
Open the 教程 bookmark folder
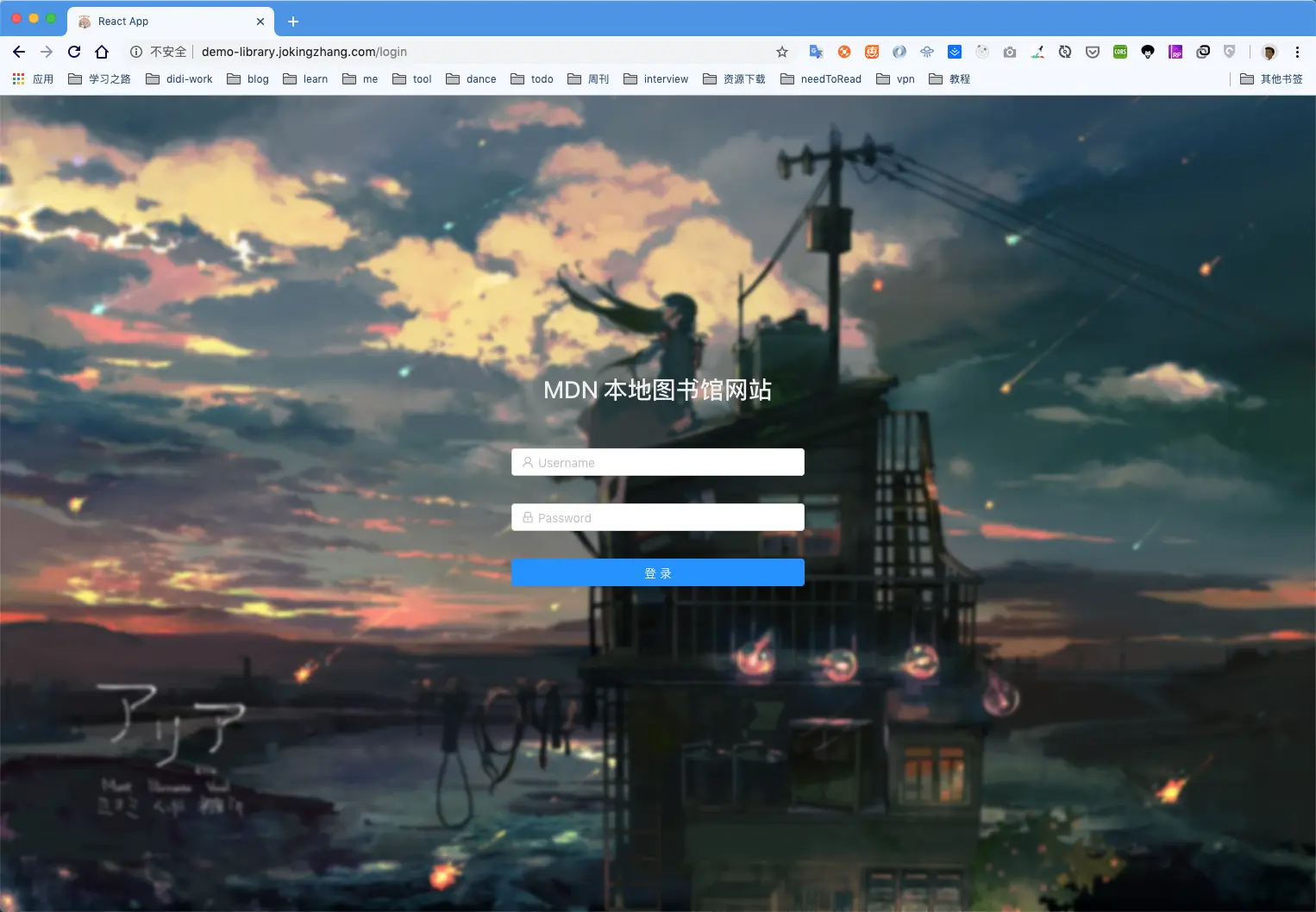949,78
